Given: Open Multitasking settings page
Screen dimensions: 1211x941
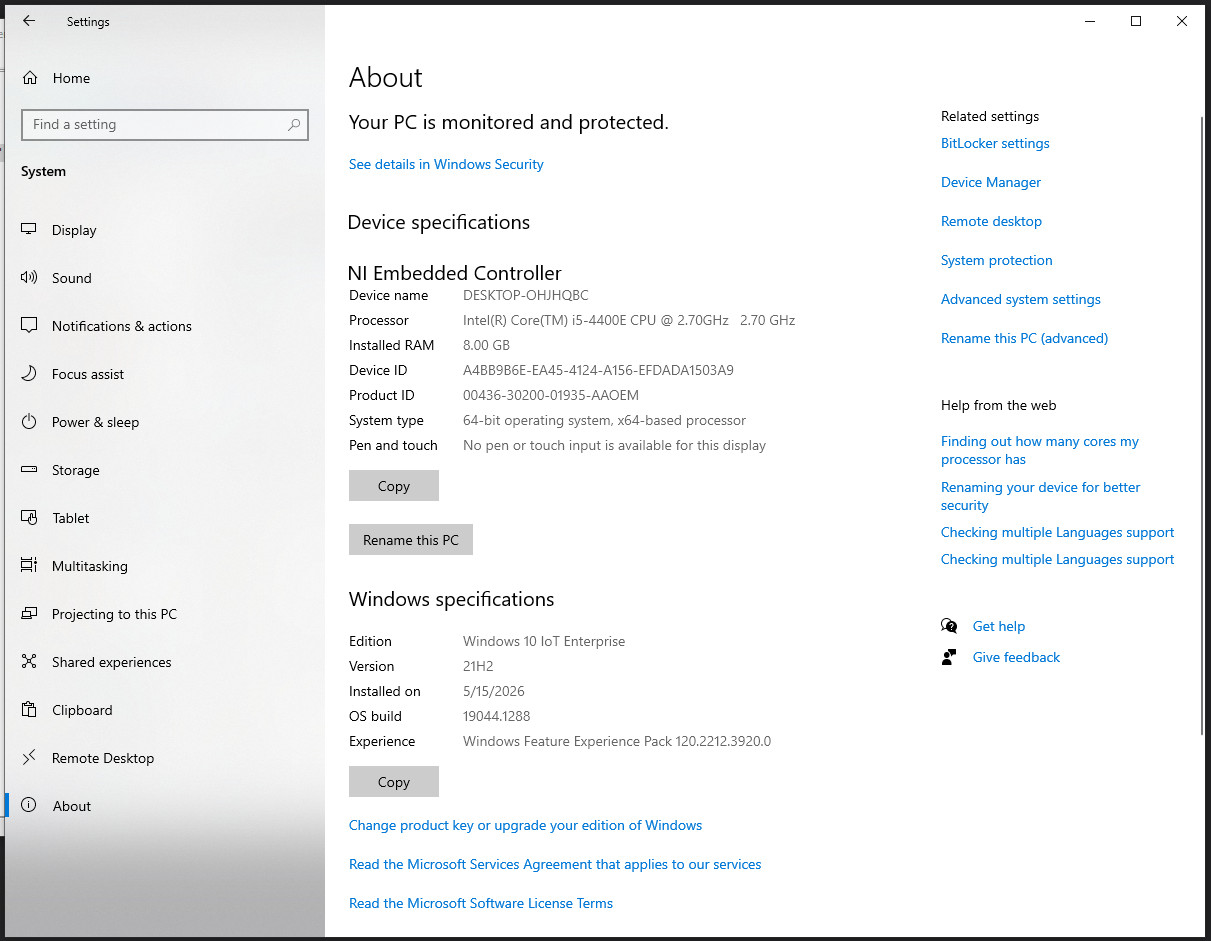Looking at the screenshot, I should (x=90, y=566).
